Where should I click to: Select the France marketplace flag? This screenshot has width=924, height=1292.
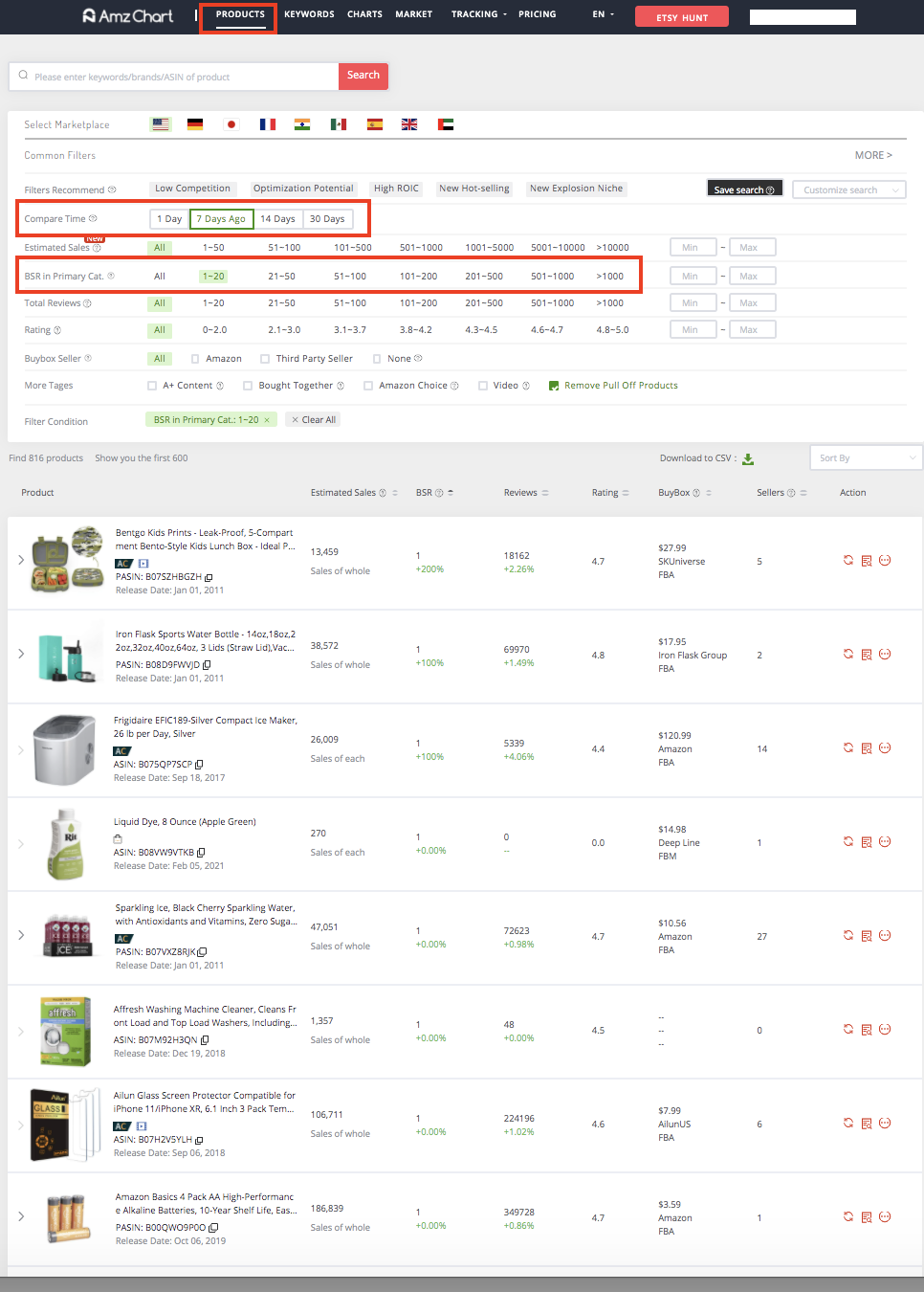268,124
